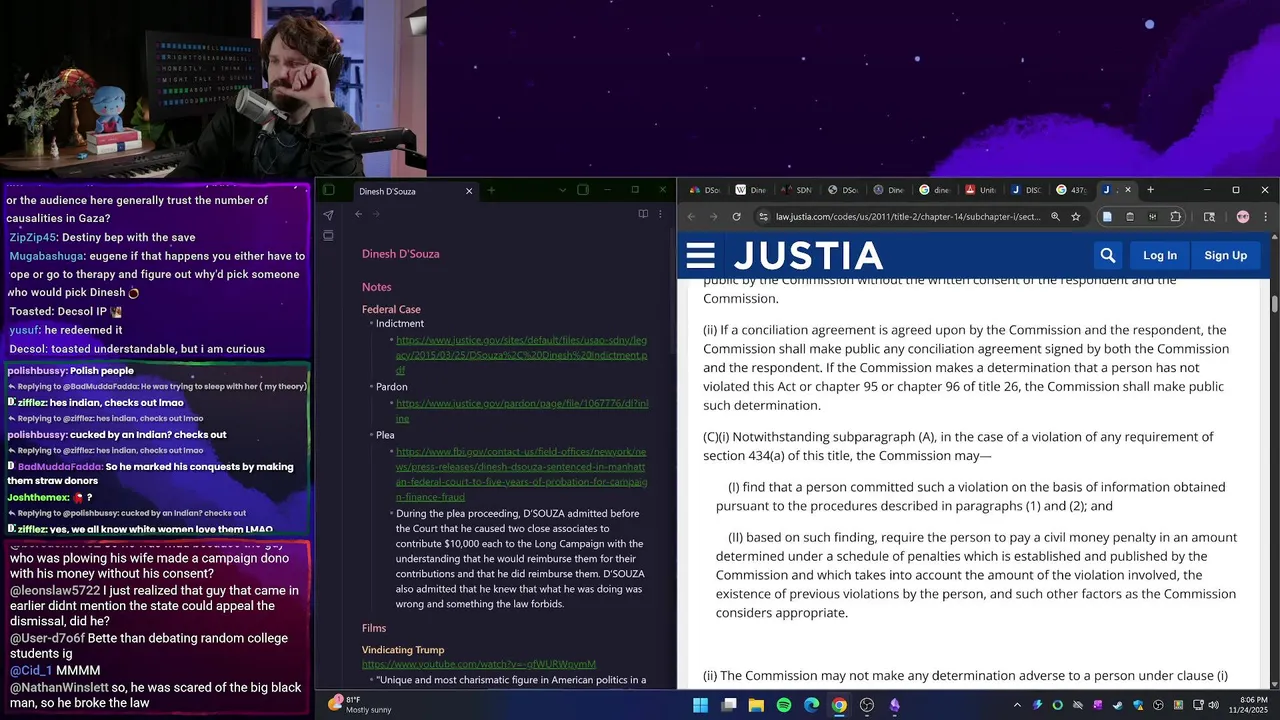Click the Justia Log In button
This screenshot has height=720, width=1280.
(1160, 255)
